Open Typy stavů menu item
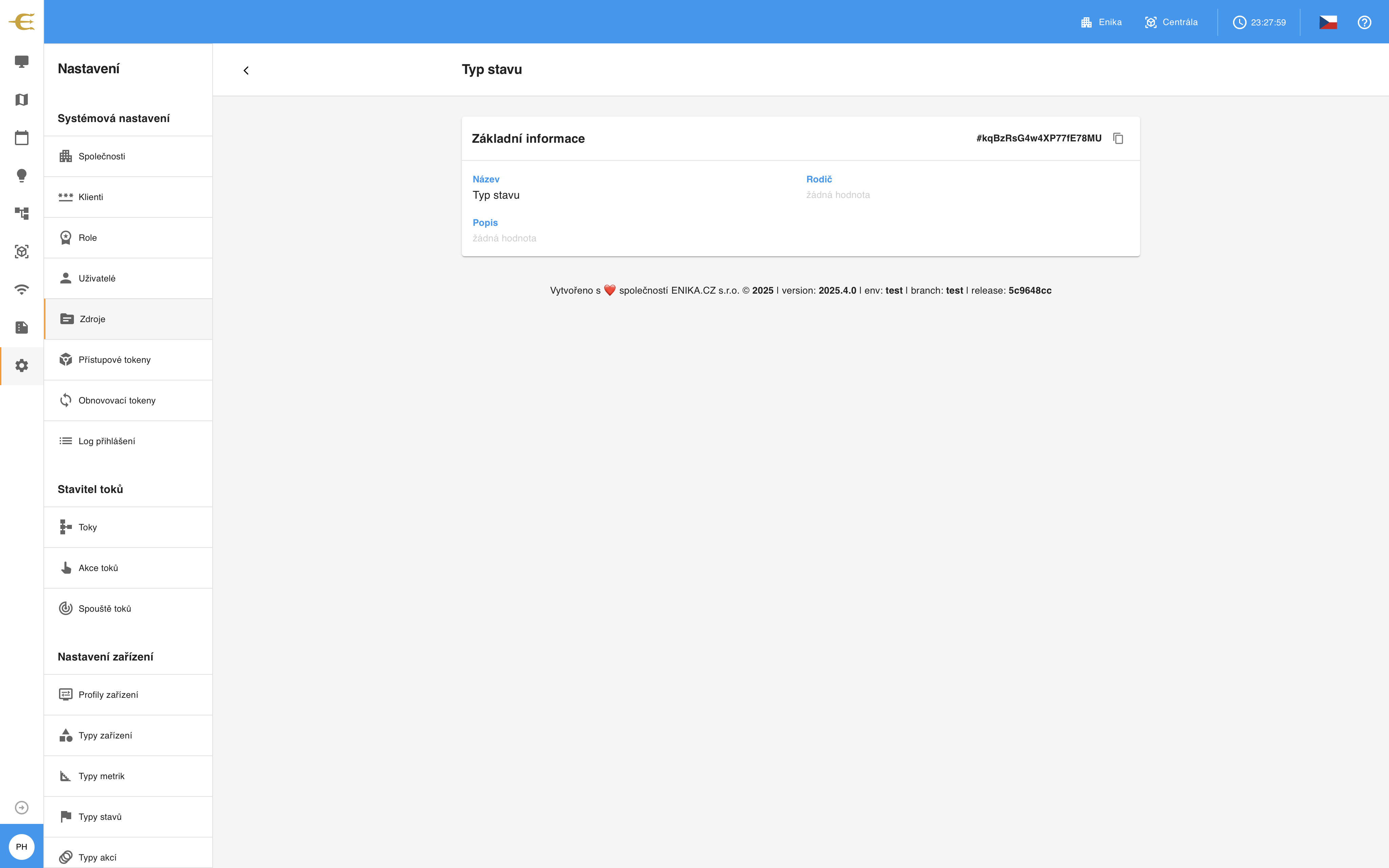Viewport: 1389px width, 868px height. 128,817
